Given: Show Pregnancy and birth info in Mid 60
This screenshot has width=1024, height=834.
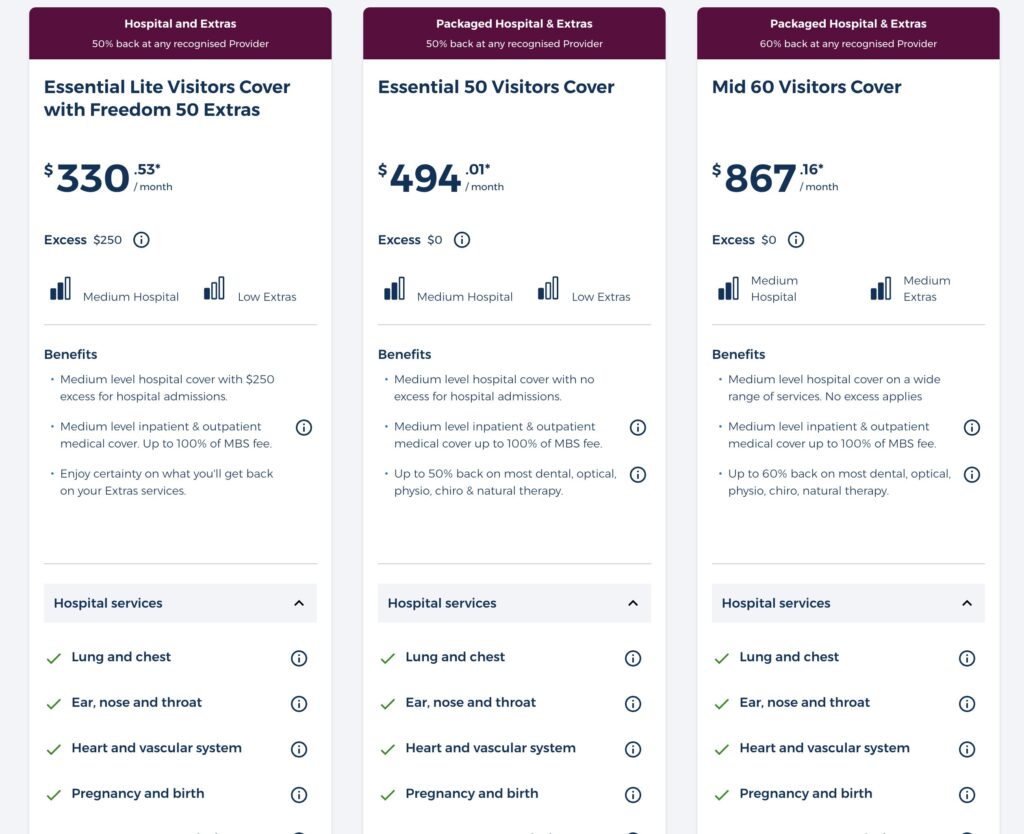Looking at the screenshot, I should pyautogui.click(x=966, y=795).
